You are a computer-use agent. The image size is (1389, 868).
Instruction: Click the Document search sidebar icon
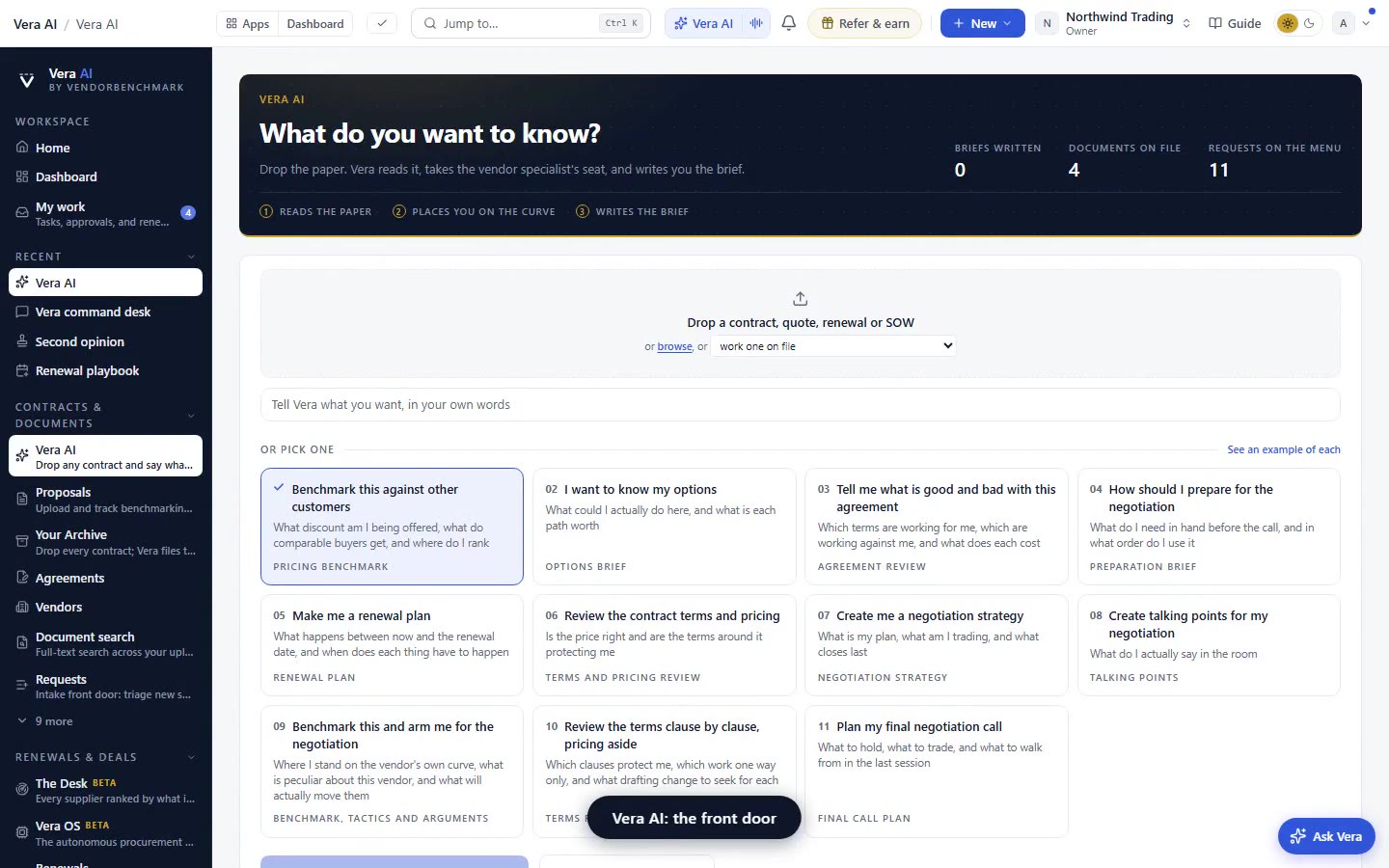(22, 643)
